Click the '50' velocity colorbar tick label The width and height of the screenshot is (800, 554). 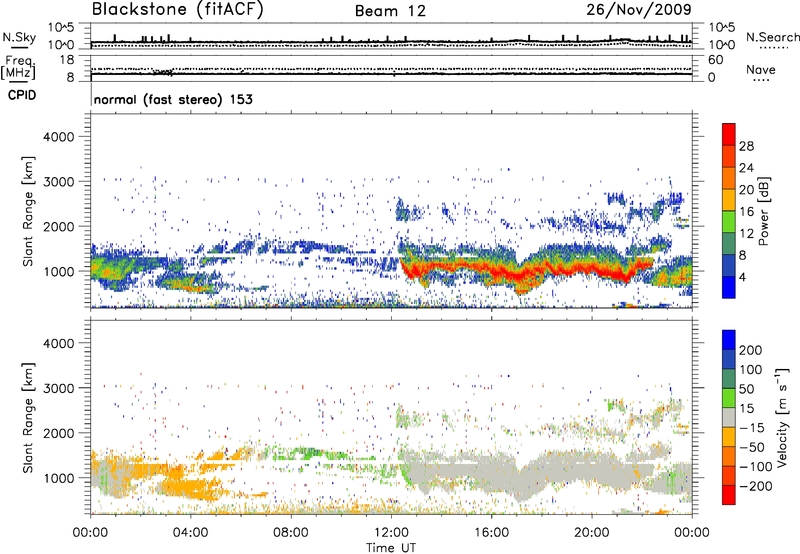(746, 389)
